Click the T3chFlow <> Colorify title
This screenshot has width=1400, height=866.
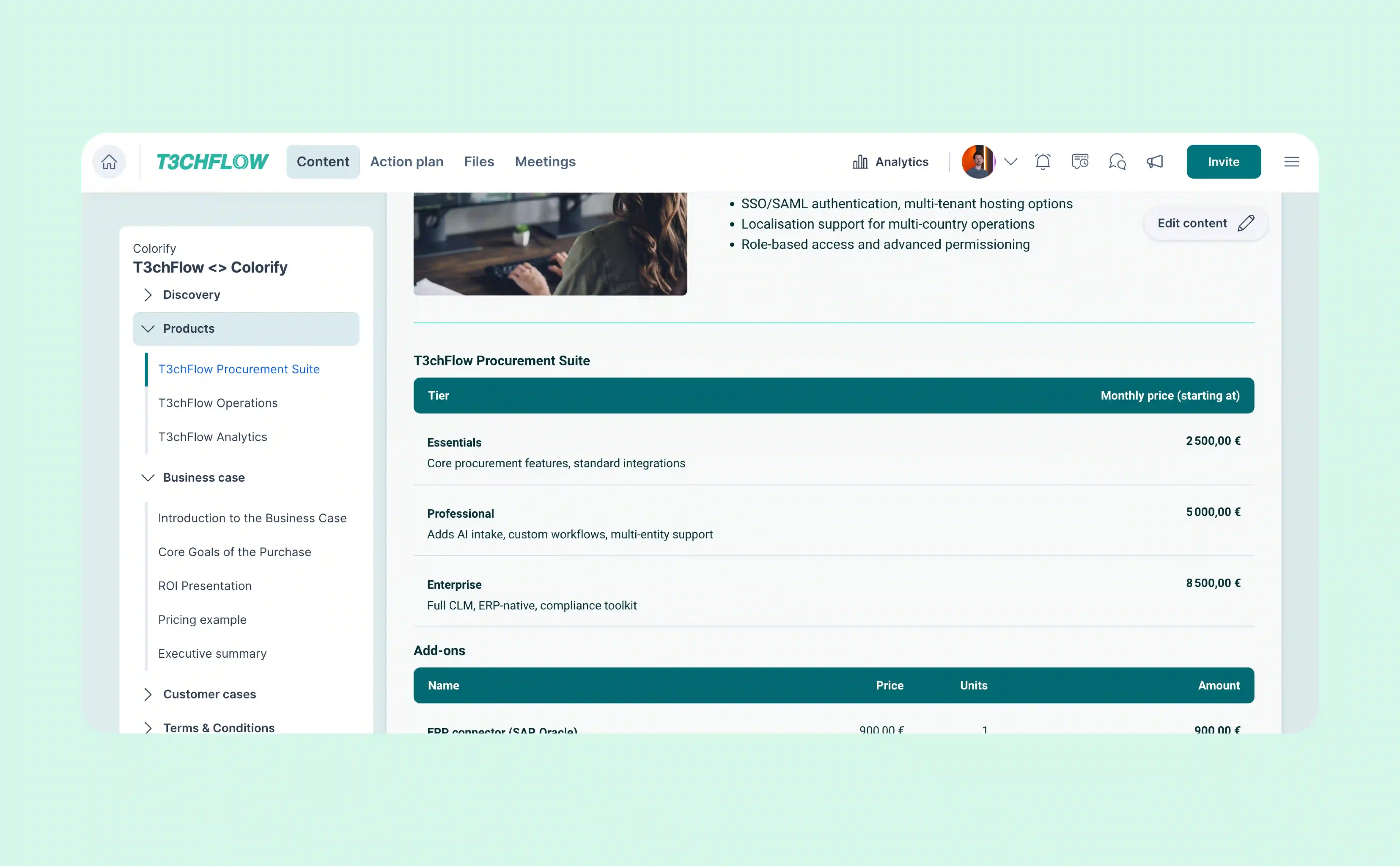[x=210, y=267]
